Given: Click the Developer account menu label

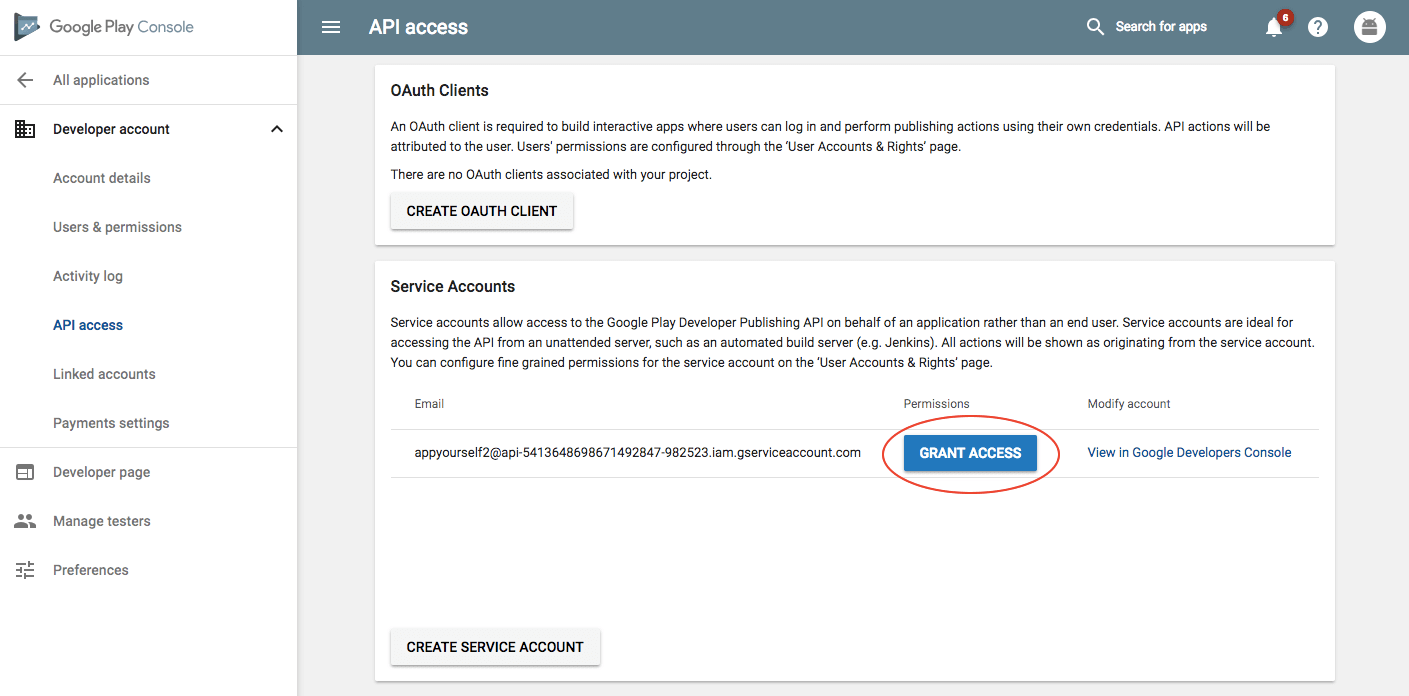Looking at the screenshot, I should pyautogui.click(x=111, y=129).
